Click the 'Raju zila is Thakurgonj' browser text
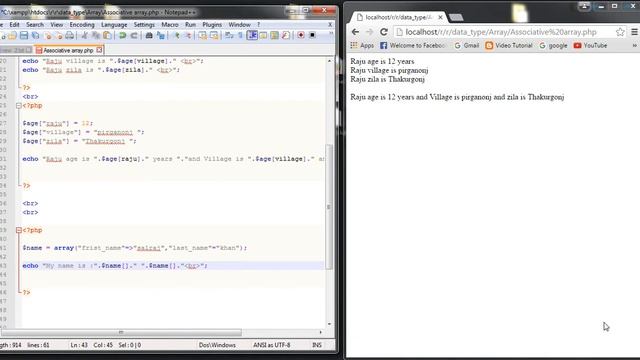The image size is (640, 360). (387, 79)
